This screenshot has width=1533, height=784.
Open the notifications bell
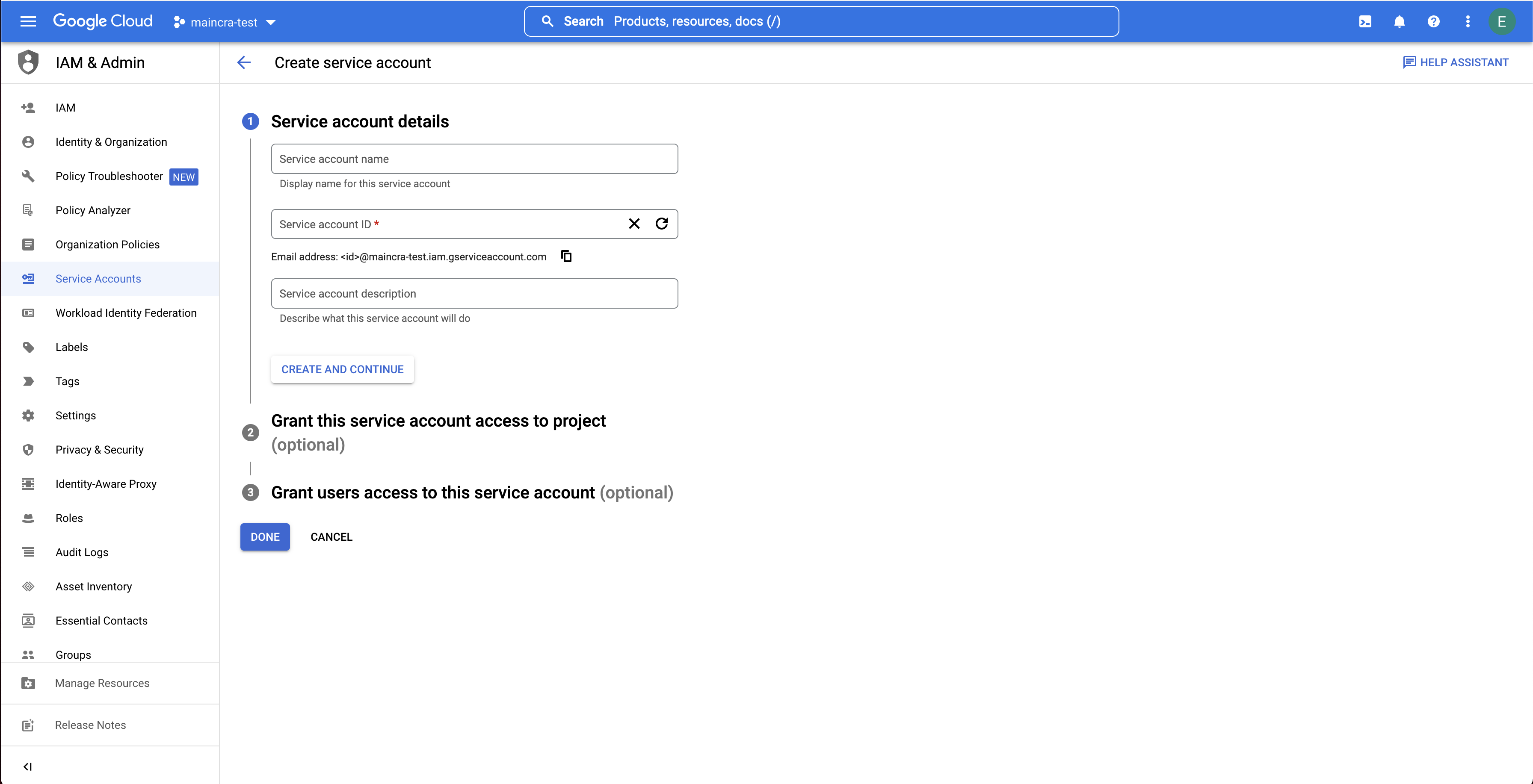1399,21
